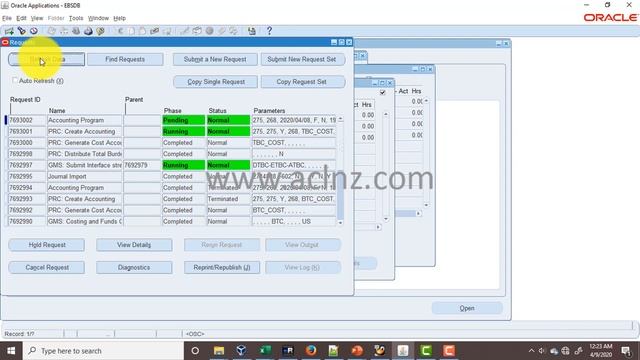Click Terminated status for request 7692993
640x360 pixels.
point(228,199)
